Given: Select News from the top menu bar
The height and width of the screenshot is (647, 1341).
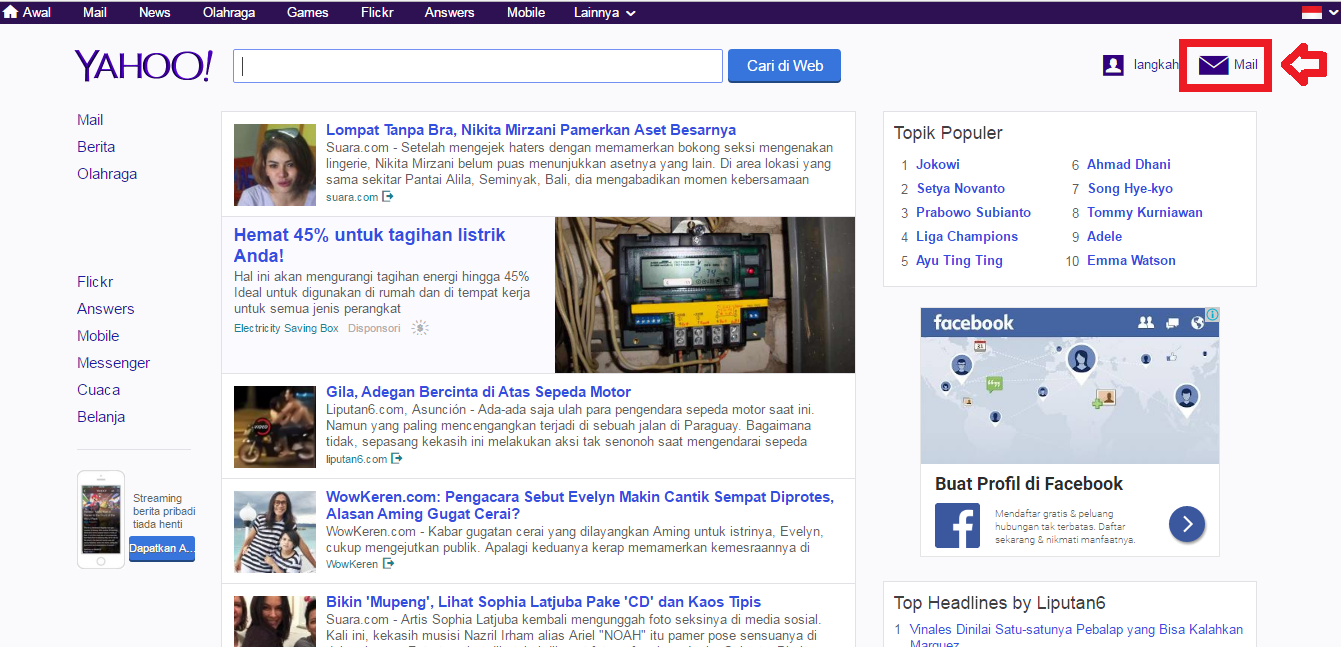Looking at the screenshot, I should tap(154, 12).
